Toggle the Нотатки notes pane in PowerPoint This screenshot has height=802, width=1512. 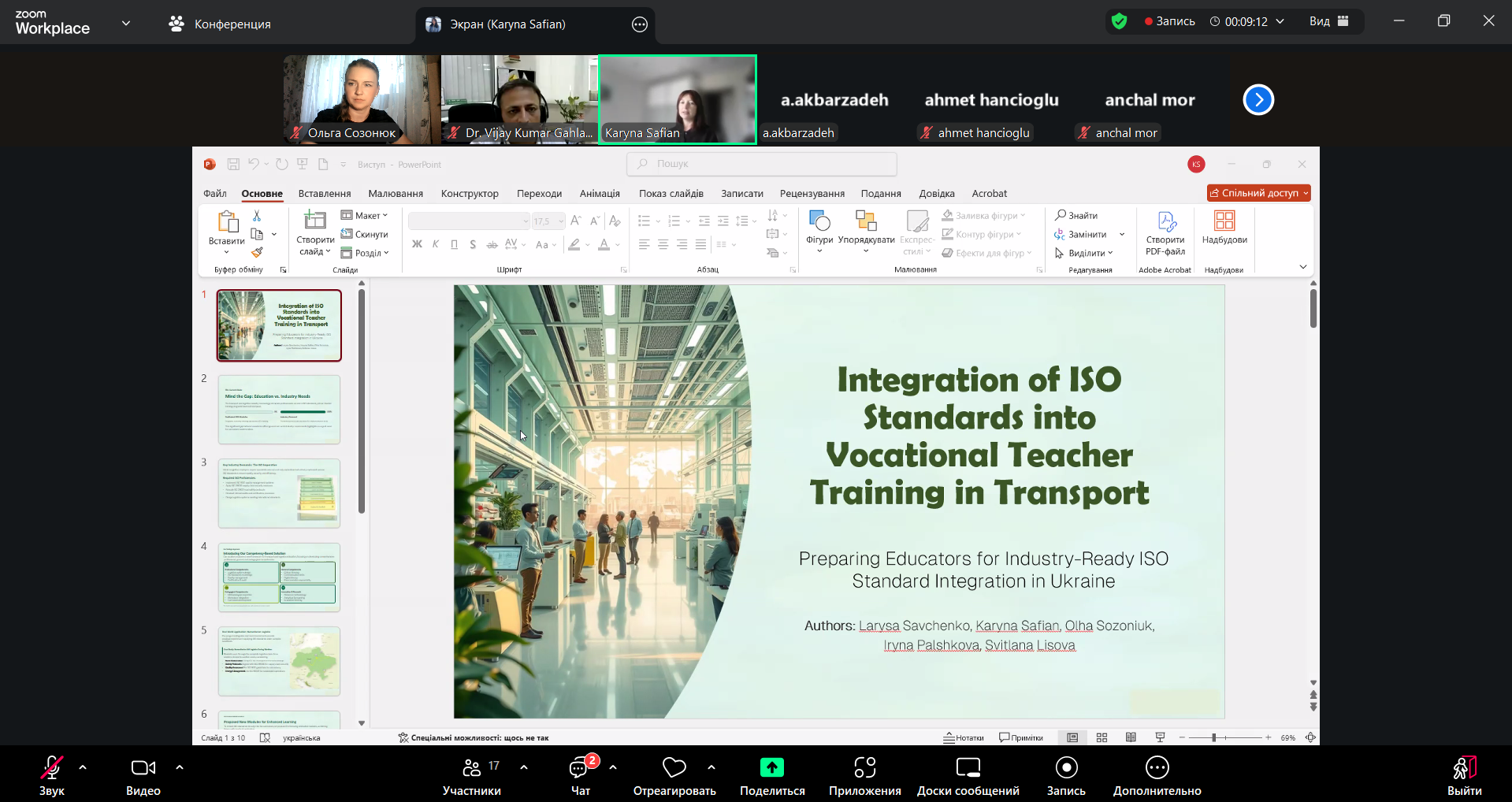click(x=964, y=737)
